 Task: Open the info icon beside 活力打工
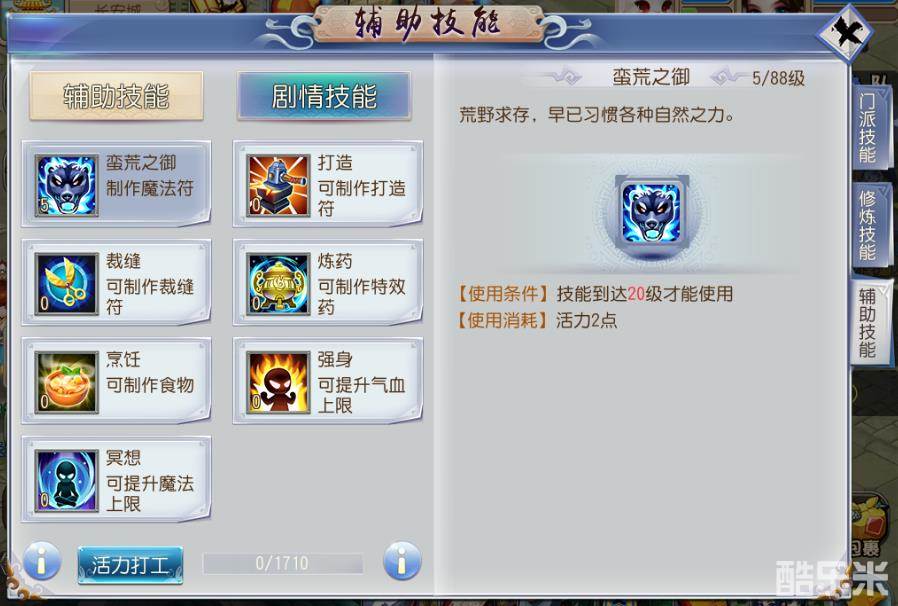[x=42, y=561]
